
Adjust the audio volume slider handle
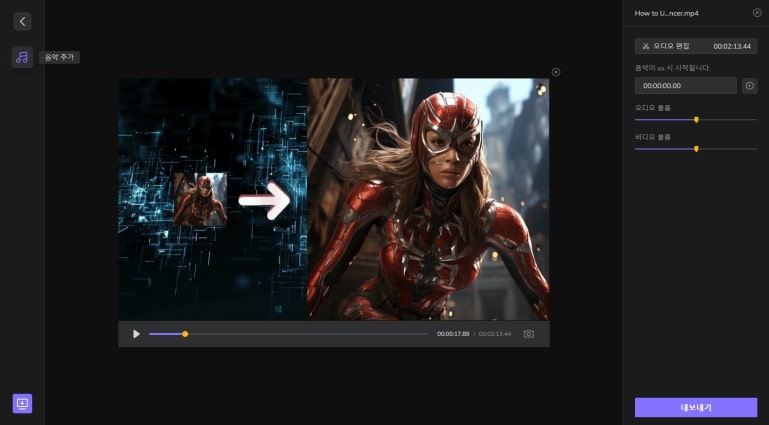coord(696,120)
